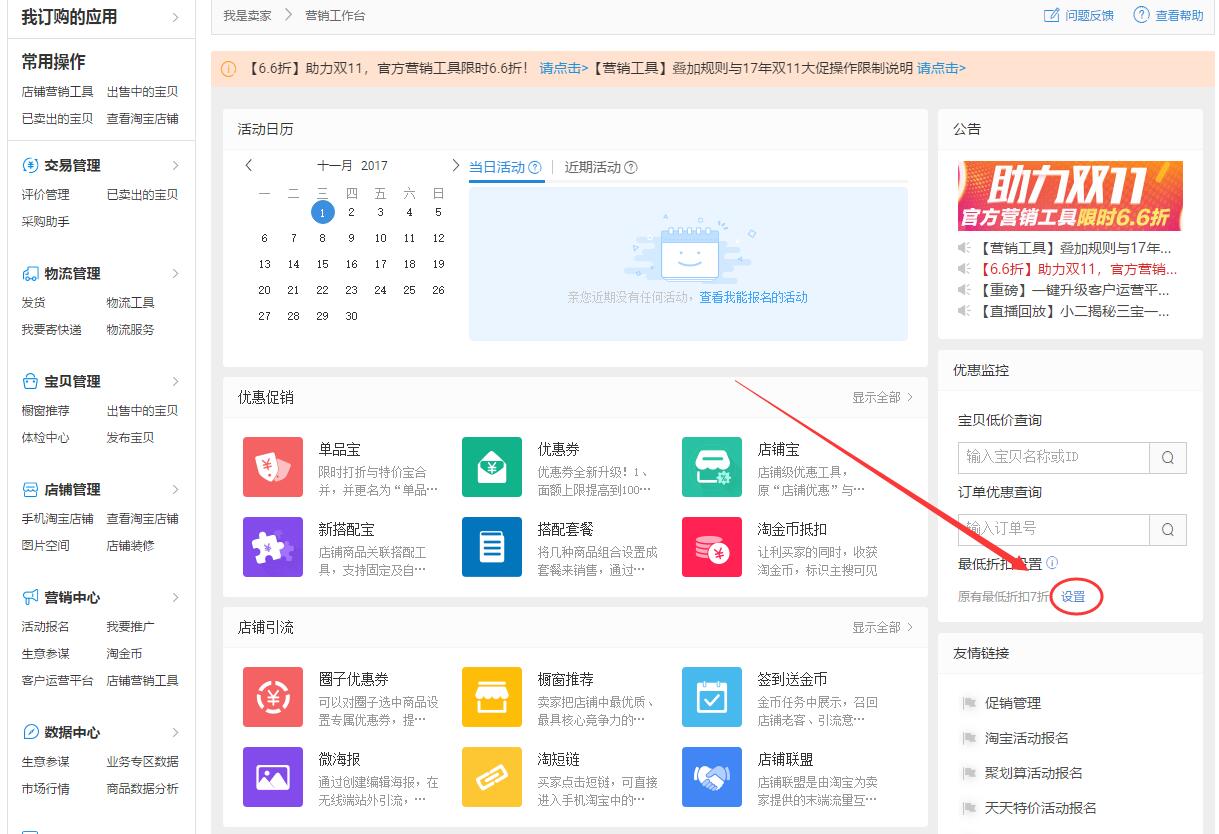Image resolution: width=1219 pixels, height=834 pixels.
Task: Expand 宝贝管理 section chevron
Action: click(176, 381)
